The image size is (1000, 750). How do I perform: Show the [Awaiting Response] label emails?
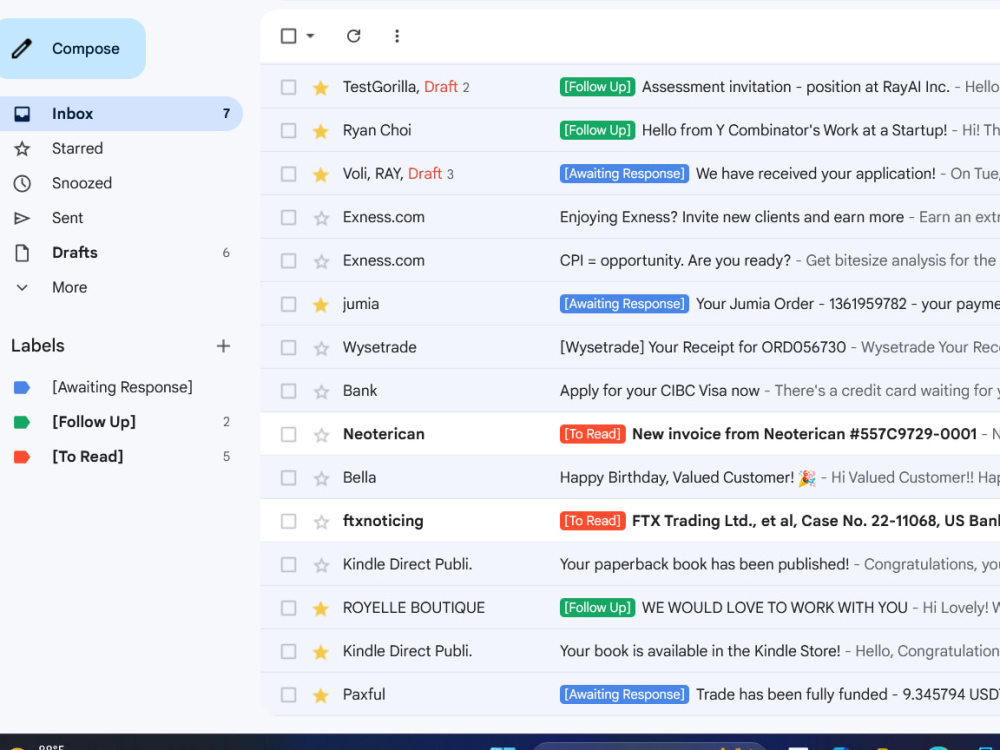(121, 387)
